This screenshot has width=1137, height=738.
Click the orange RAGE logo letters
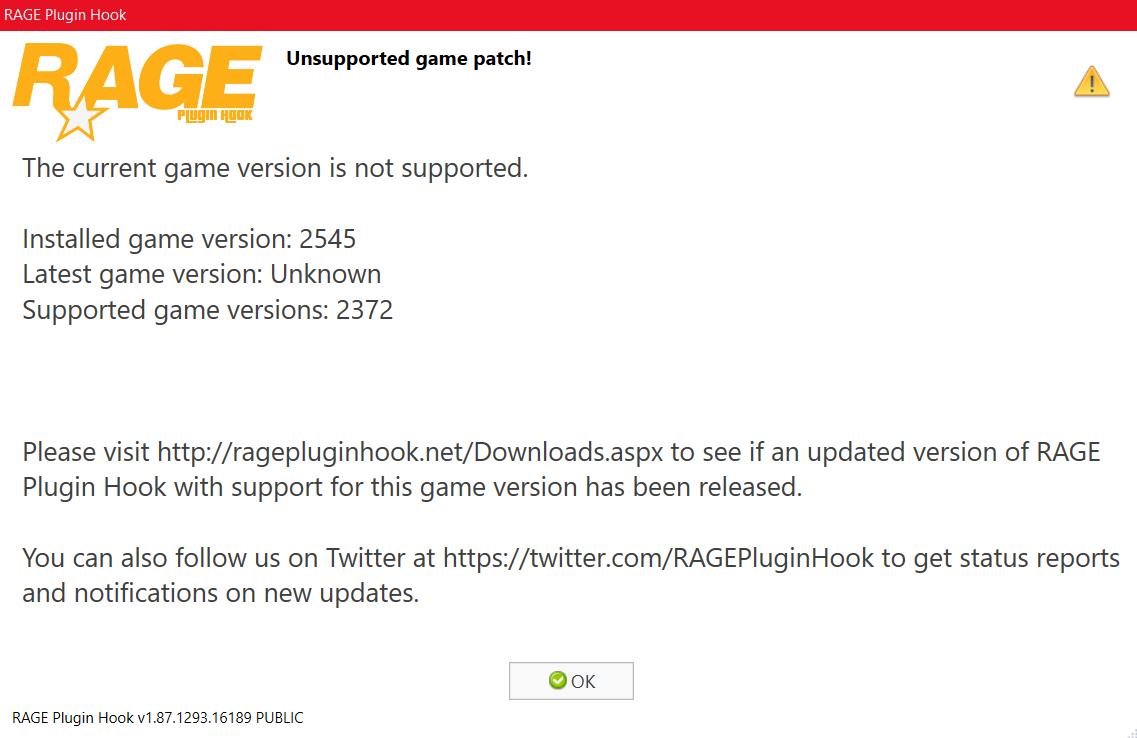[137, 77]
